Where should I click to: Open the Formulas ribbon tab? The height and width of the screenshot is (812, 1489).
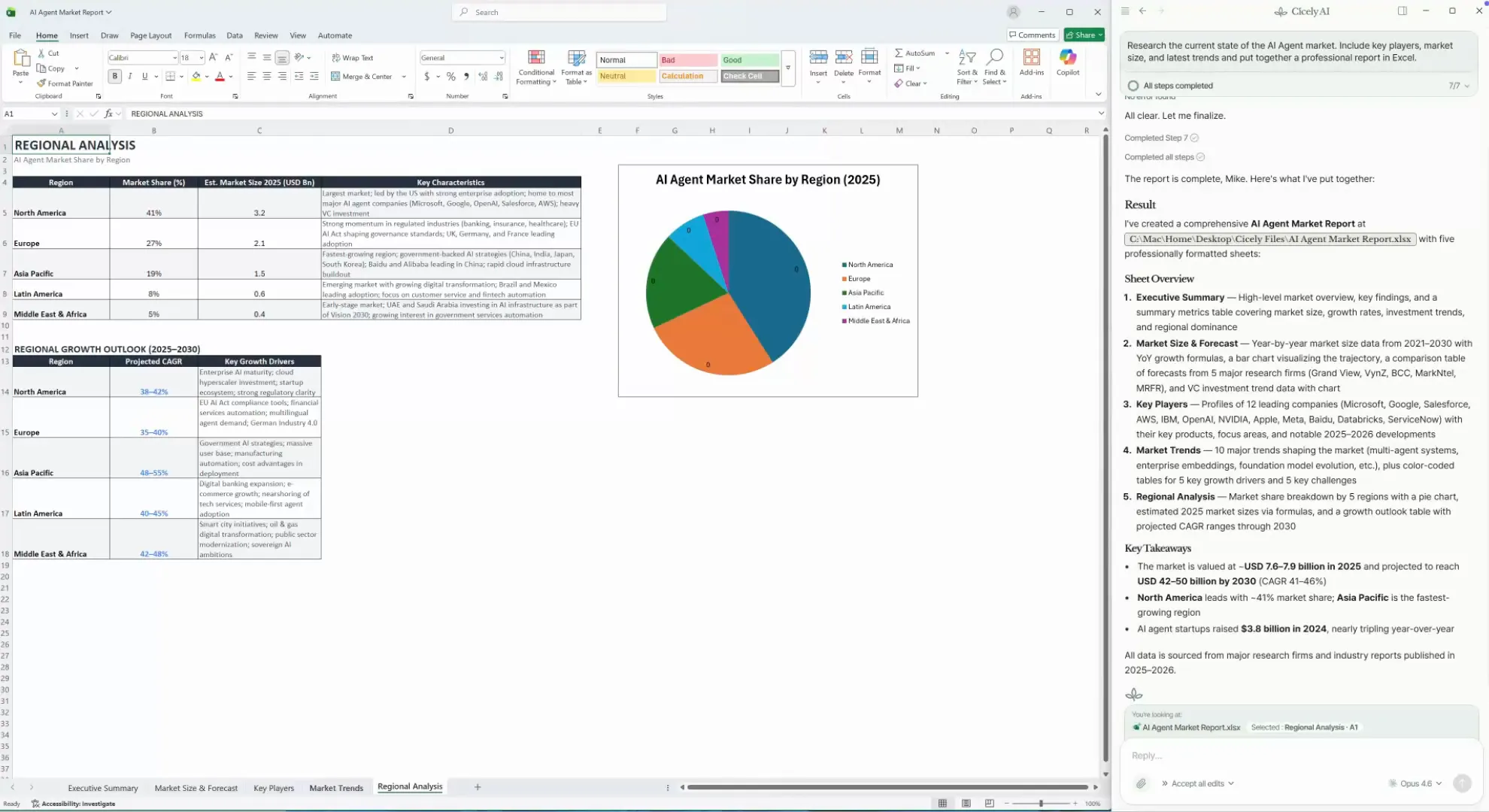point(199,35)
